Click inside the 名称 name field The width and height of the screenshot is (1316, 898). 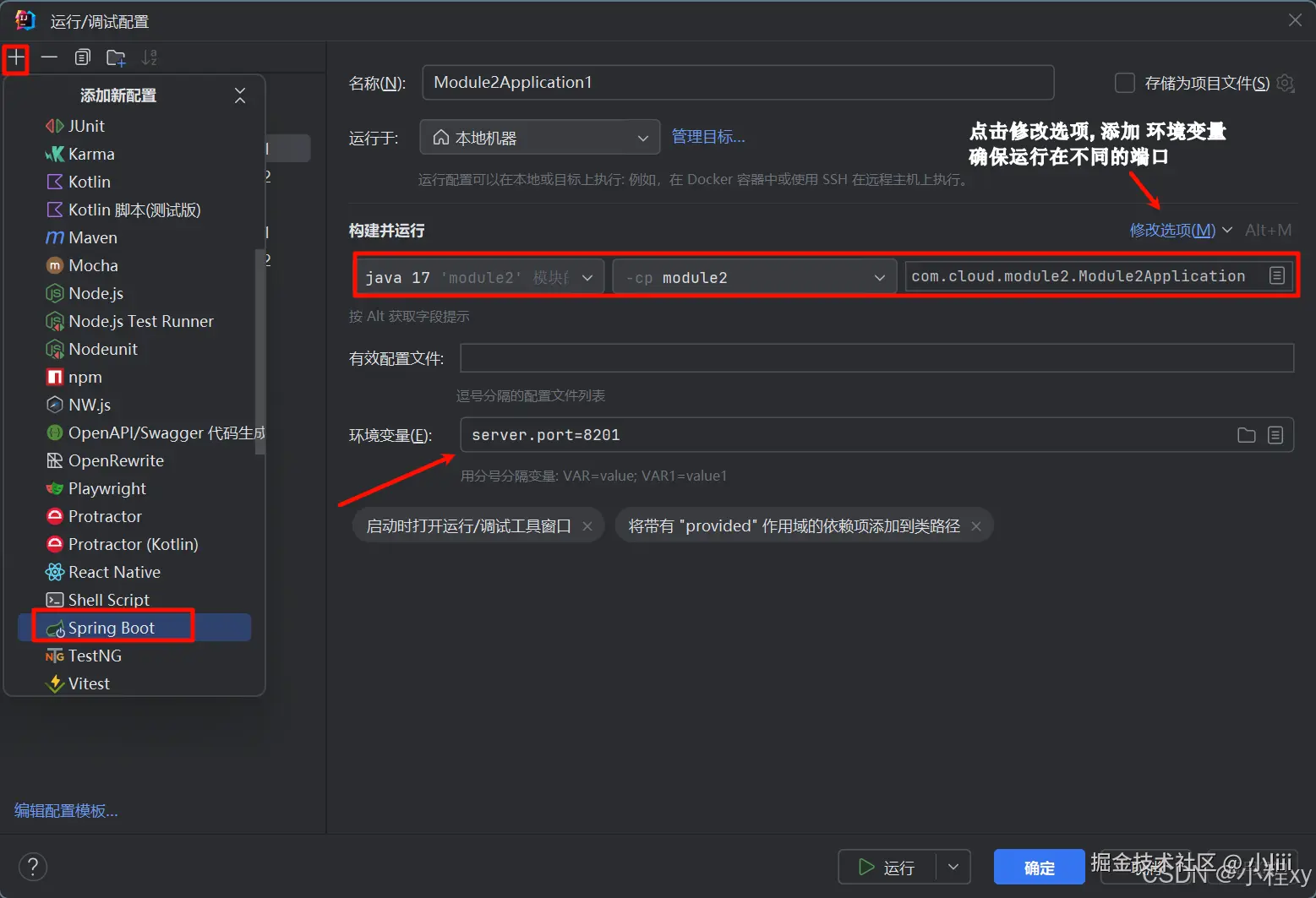coord(737,82)
